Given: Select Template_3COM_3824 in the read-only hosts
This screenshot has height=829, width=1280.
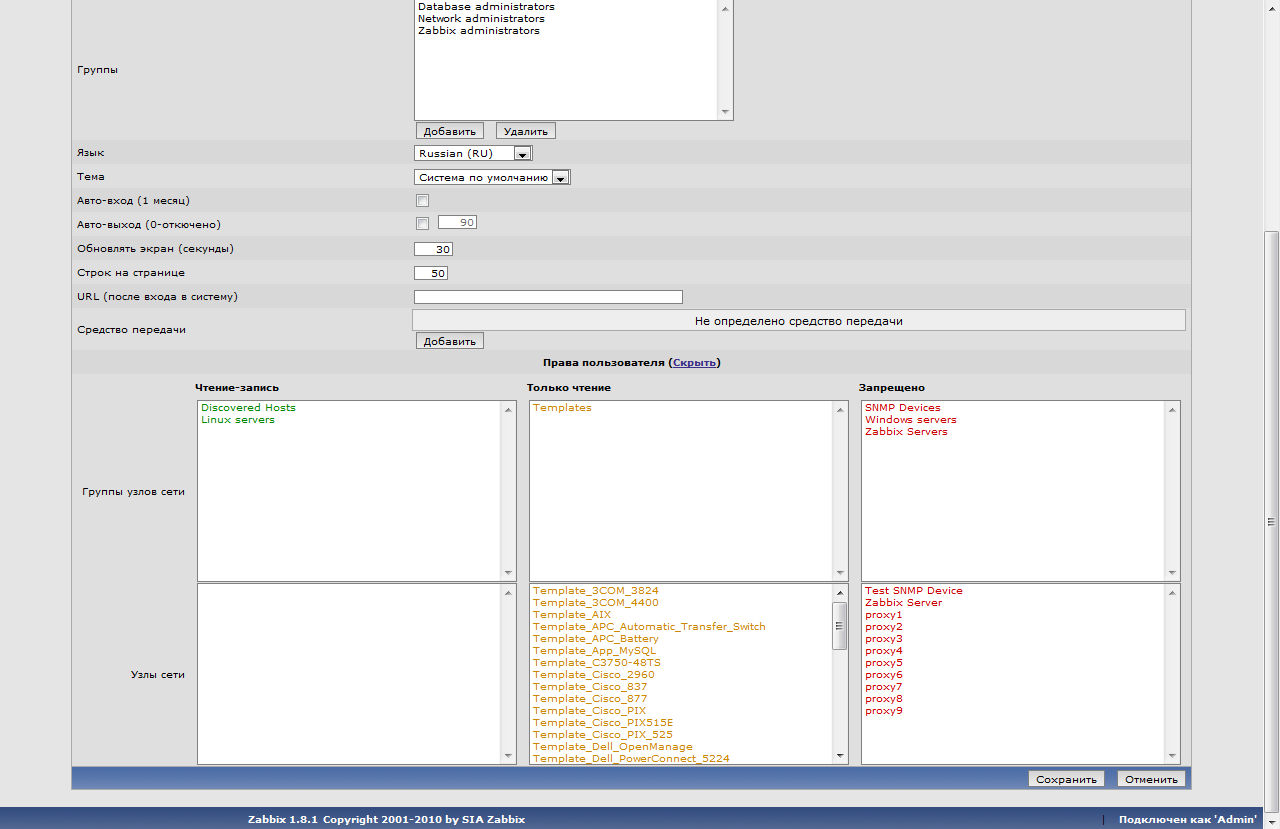Looking at the screenshot, I should click(x=596, y=591).
